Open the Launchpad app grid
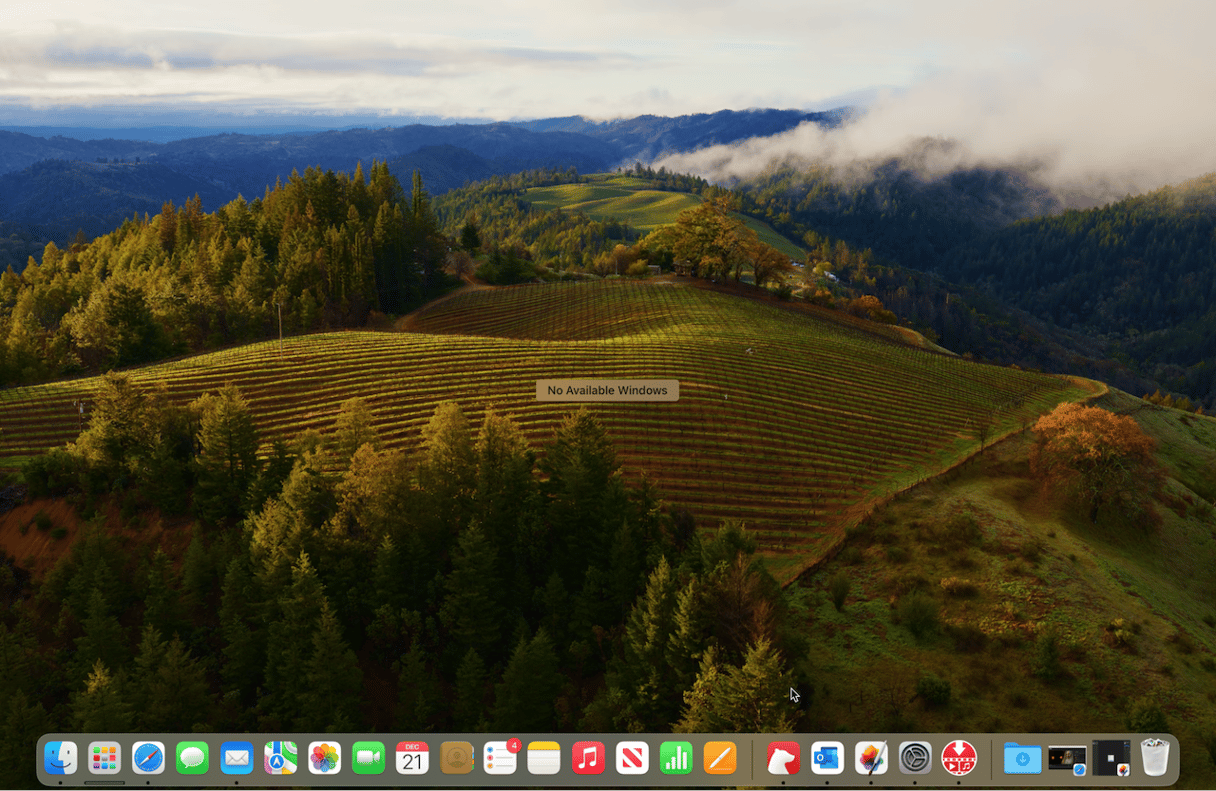The image size is (1216, 791). pyautogui.click(x=104, y=758)
